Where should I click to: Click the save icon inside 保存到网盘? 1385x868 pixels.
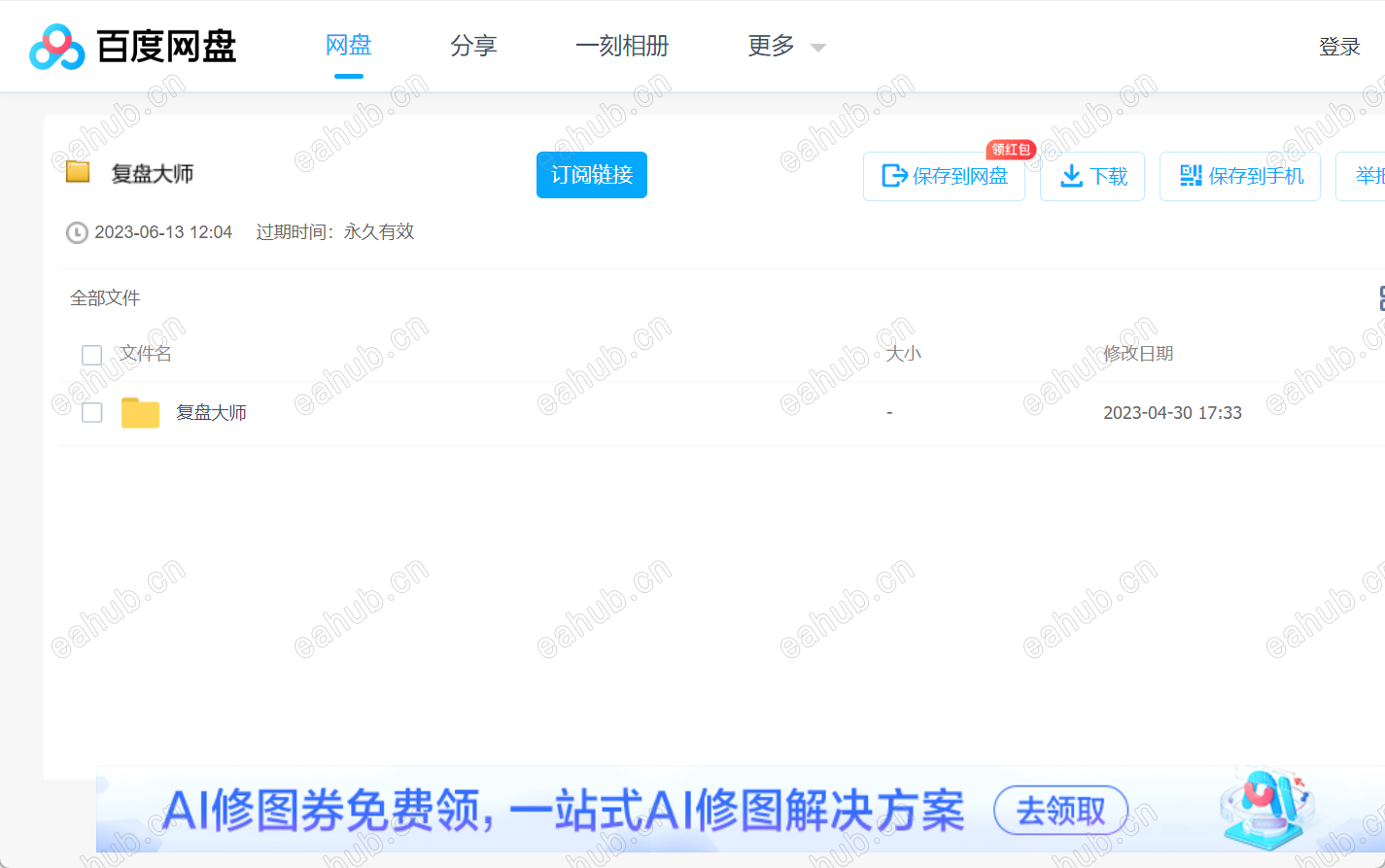pos(894,176)
